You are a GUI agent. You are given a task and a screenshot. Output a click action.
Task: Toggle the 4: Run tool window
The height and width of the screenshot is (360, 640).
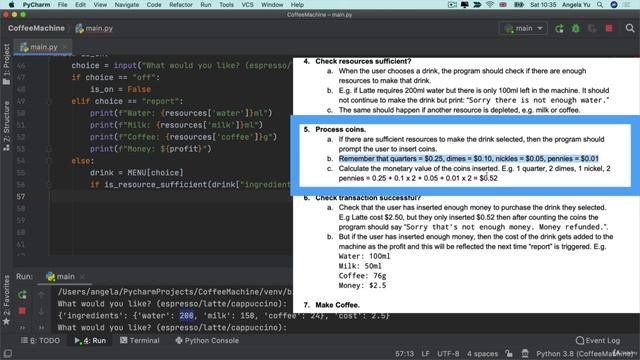(90, 340)
